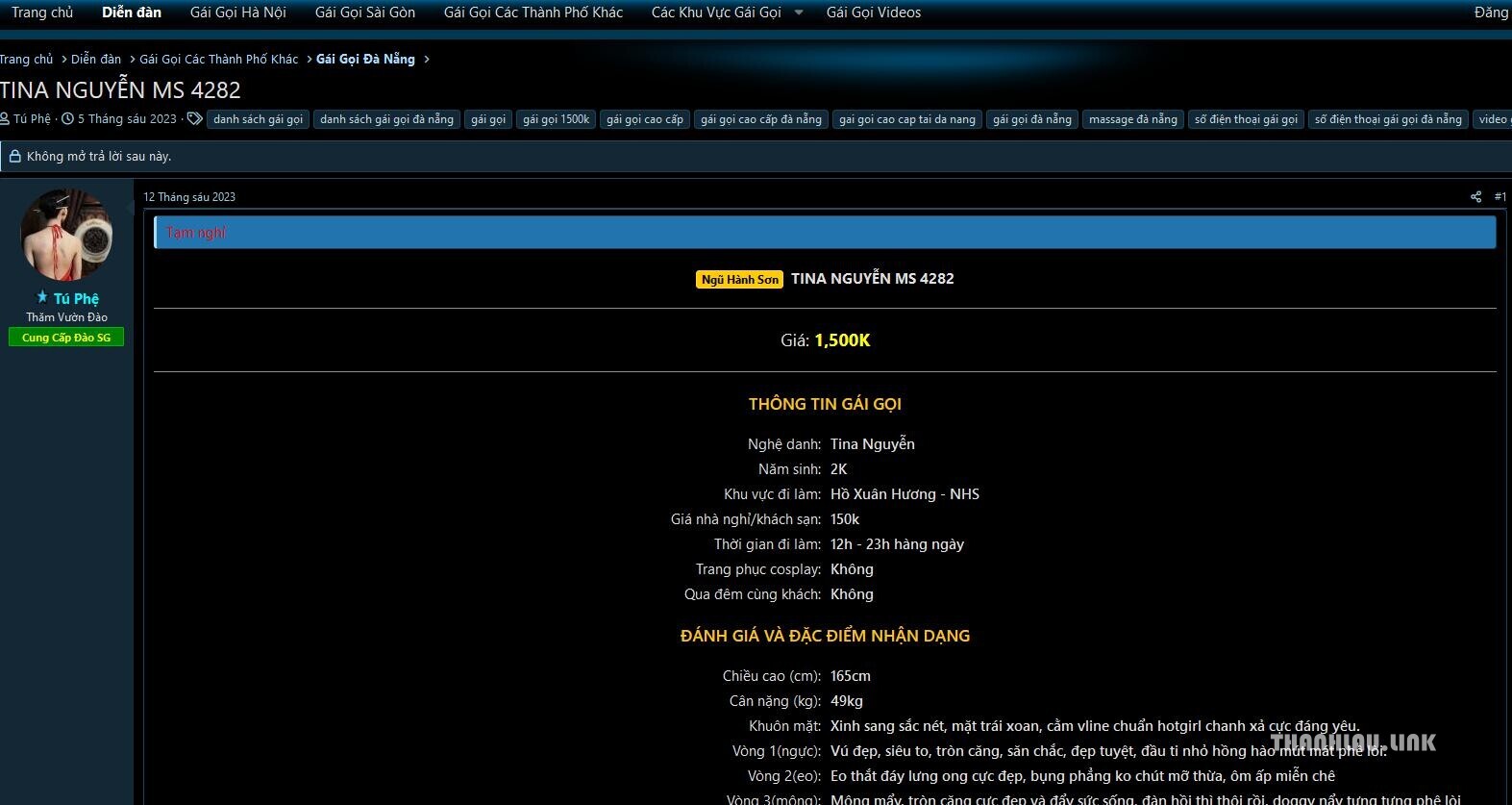
Task: Open the Tú Phệ avatar image
Action: click(66, 236)
